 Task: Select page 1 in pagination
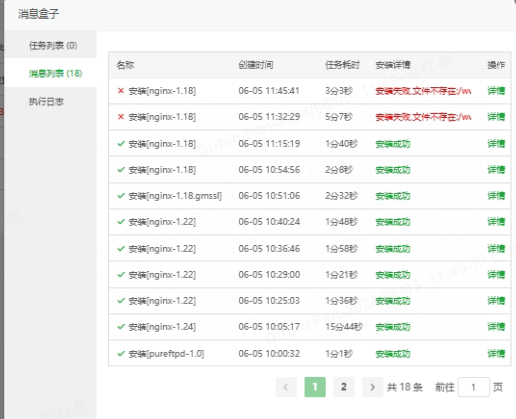[x=315, y=387]
